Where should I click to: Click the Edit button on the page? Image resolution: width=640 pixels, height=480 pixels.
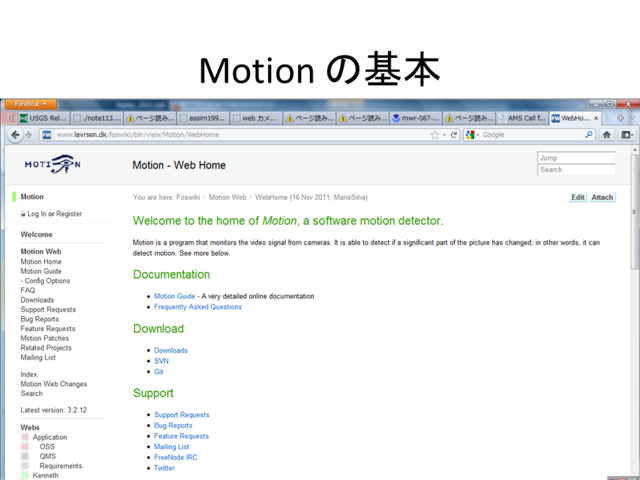578,197
